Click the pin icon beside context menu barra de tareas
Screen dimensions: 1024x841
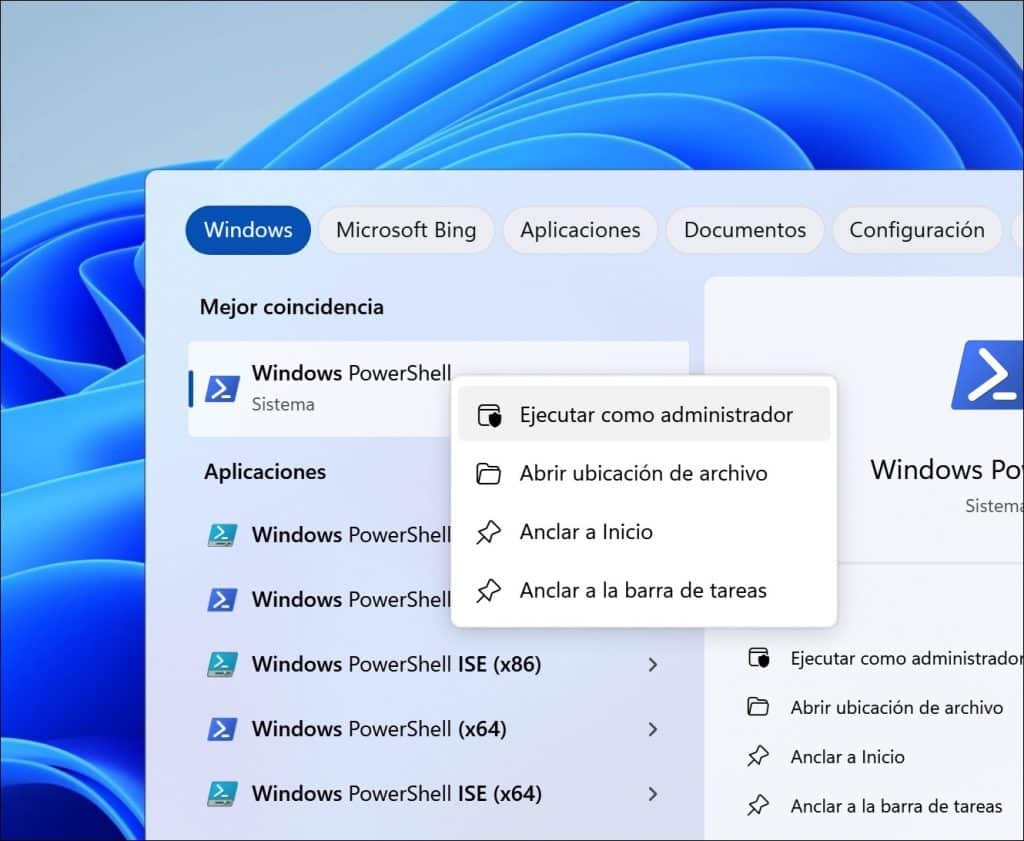[x=488, y=591]
